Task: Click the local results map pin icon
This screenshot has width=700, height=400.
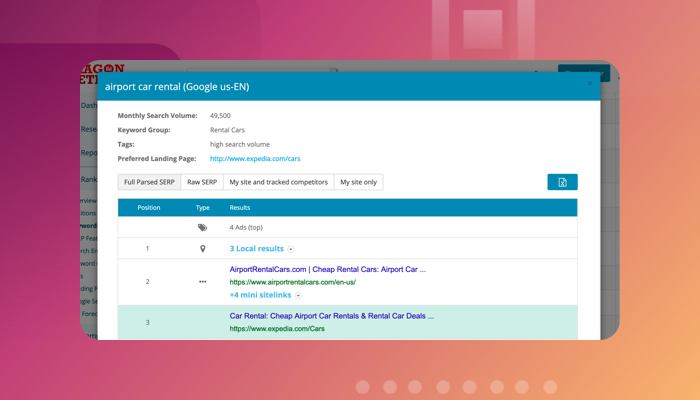Action: 202,249
